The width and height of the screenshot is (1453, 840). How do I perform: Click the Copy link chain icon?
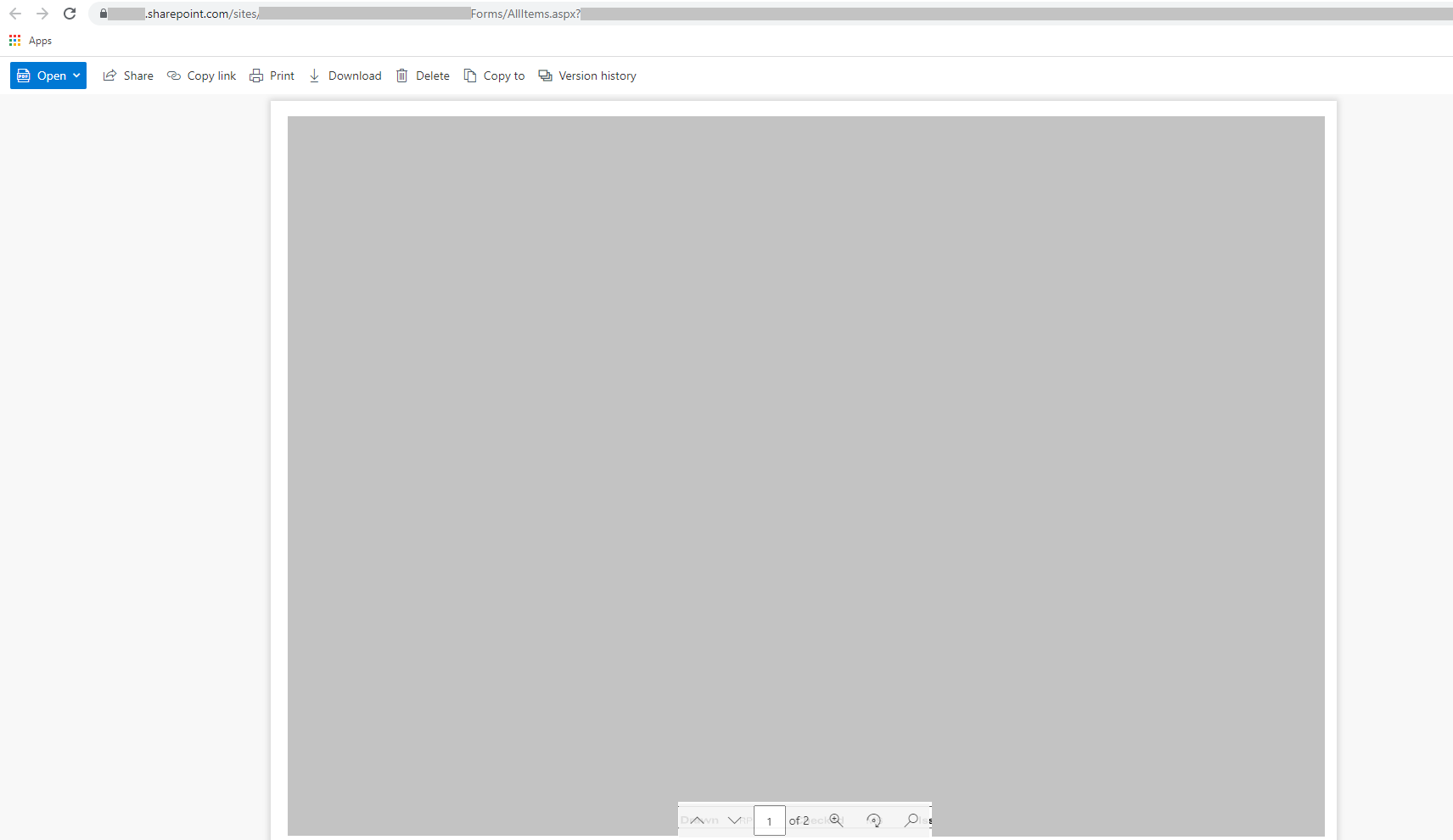[x=173, y=76]
